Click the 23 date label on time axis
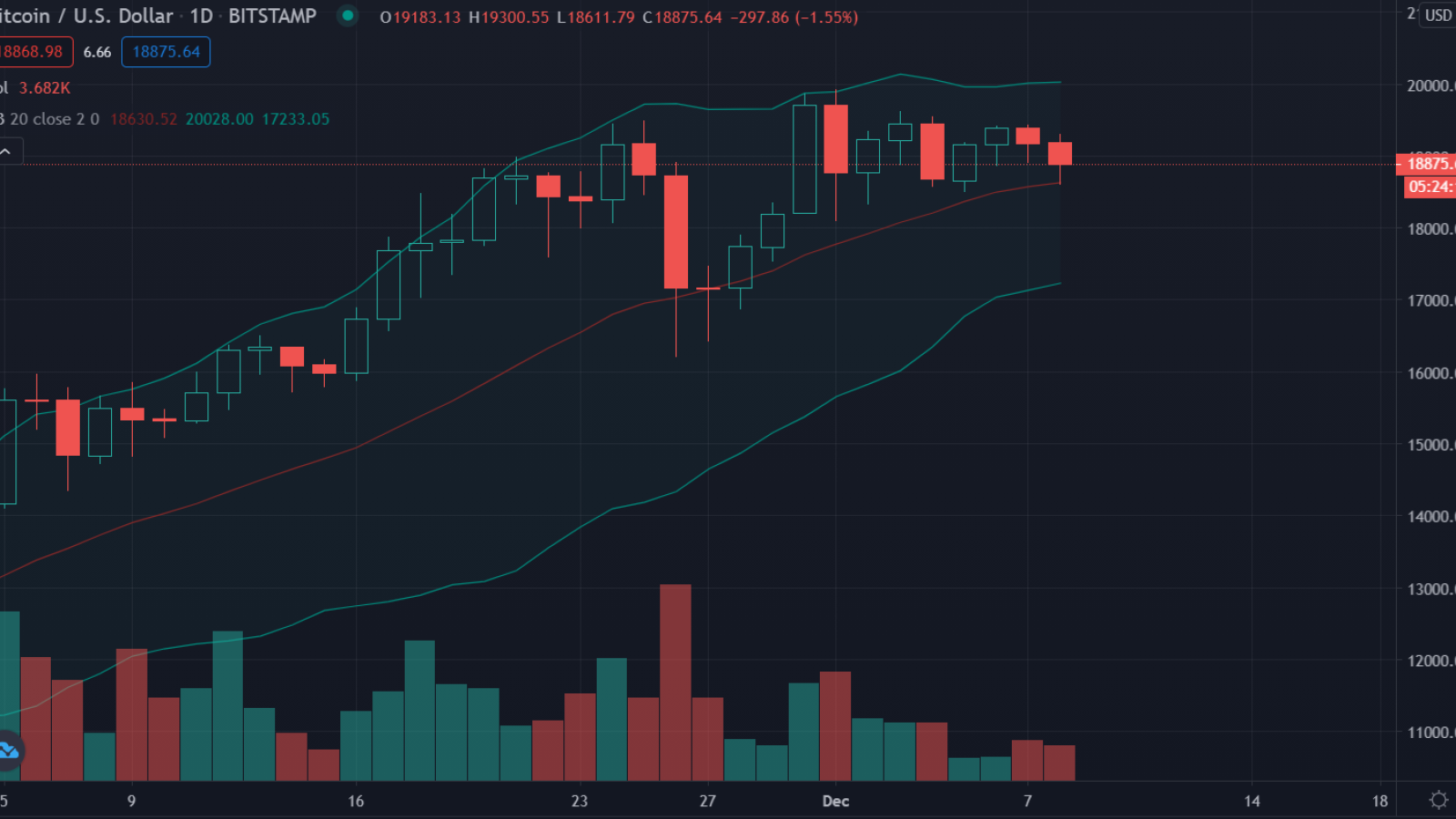Screen dimensions: 1456x819 click(x=580, y=801)
